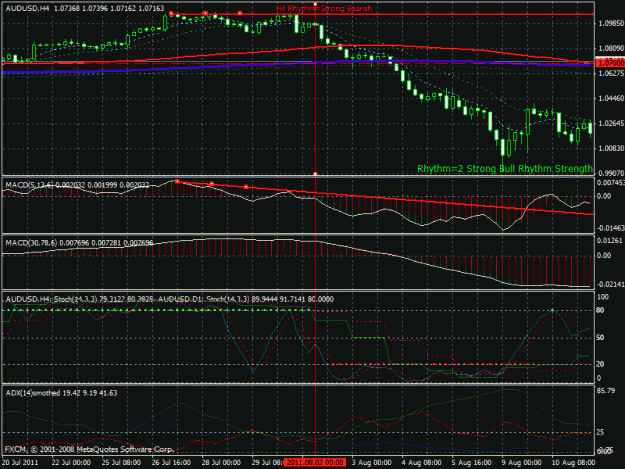The width and height of the screenshot is (625, 469).
Task: Click the stochastic 20 level label
Action: (600, 364)
